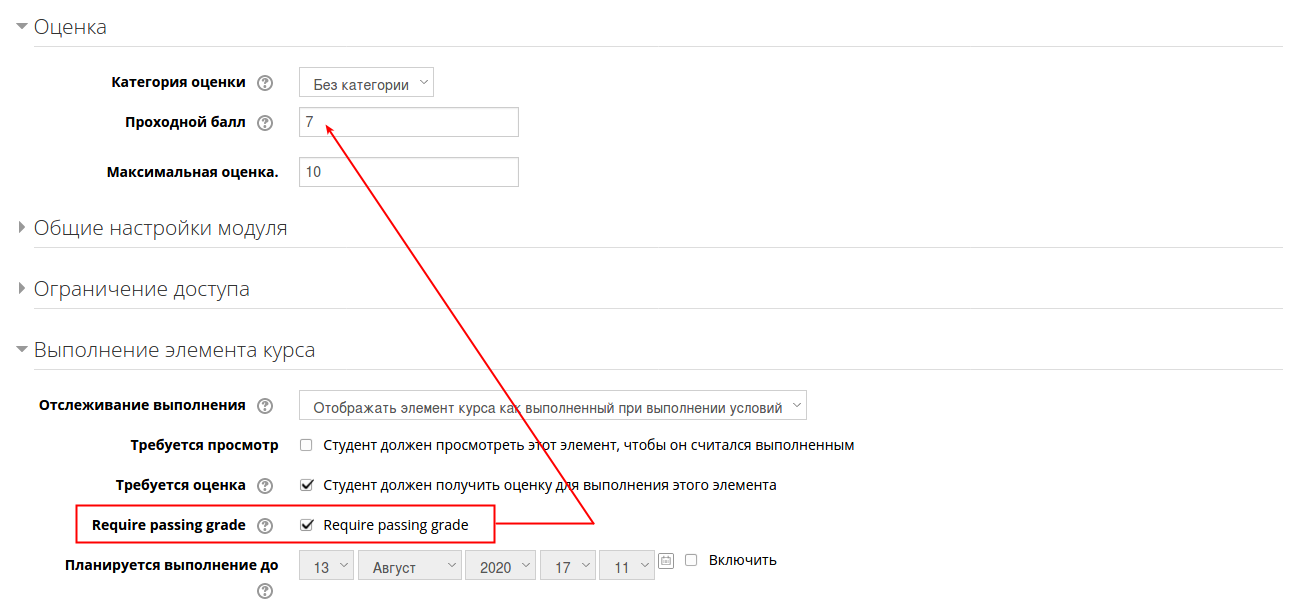The width and height of the screenshot is (1308, 610).
Task: Expand the Общие настройки модуля section
Action: (x=160, y=228)
